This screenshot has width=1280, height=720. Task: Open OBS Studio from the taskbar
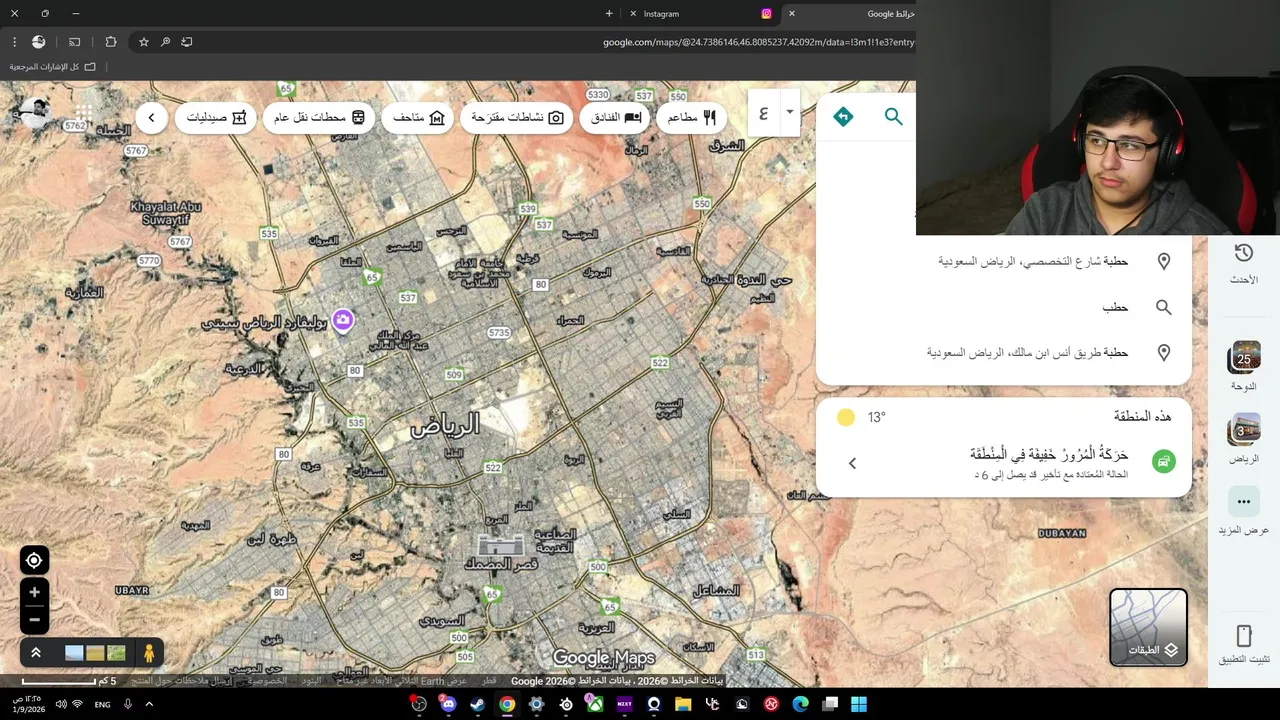(x=419, y=704)
